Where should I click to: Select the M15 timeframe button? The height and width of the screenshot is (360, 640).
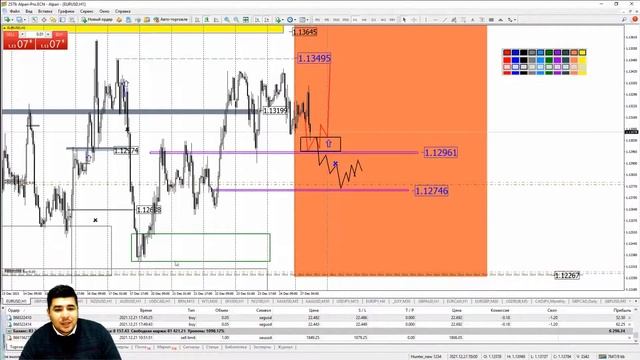pos(336,20)
